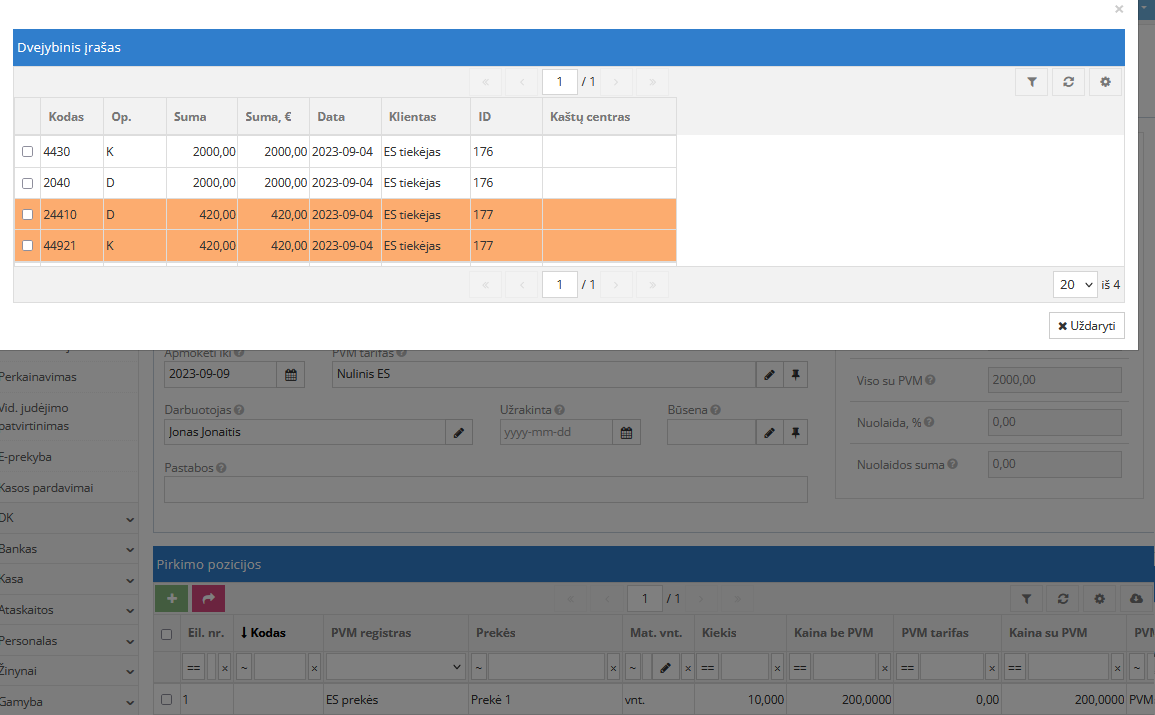Open E-prekyba in the sidebar
This screenshot has width=1155, height=715.
click(x=28, y=456)
